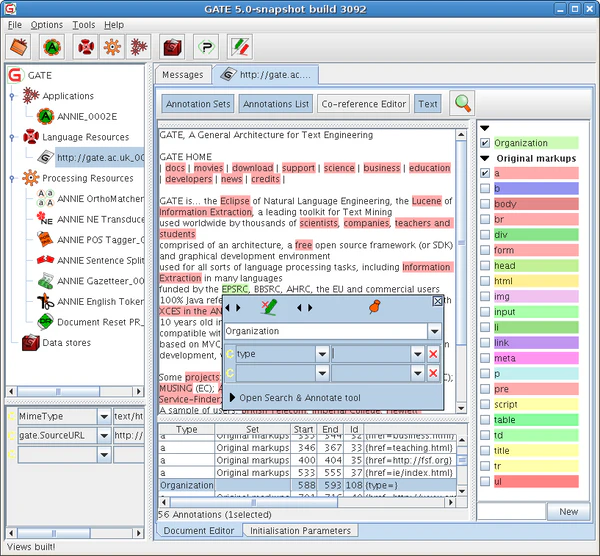Click the green-red pencil toolbar icon
600x556 pixels.
[x=240, y=46]
